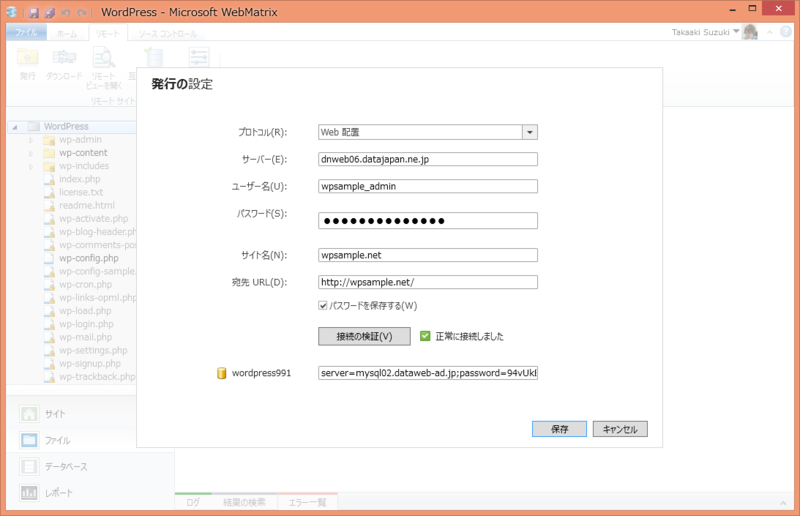800x516 pixels.
Task: Select wp-activate.php in file tree
Action: [x=93, y=219]
